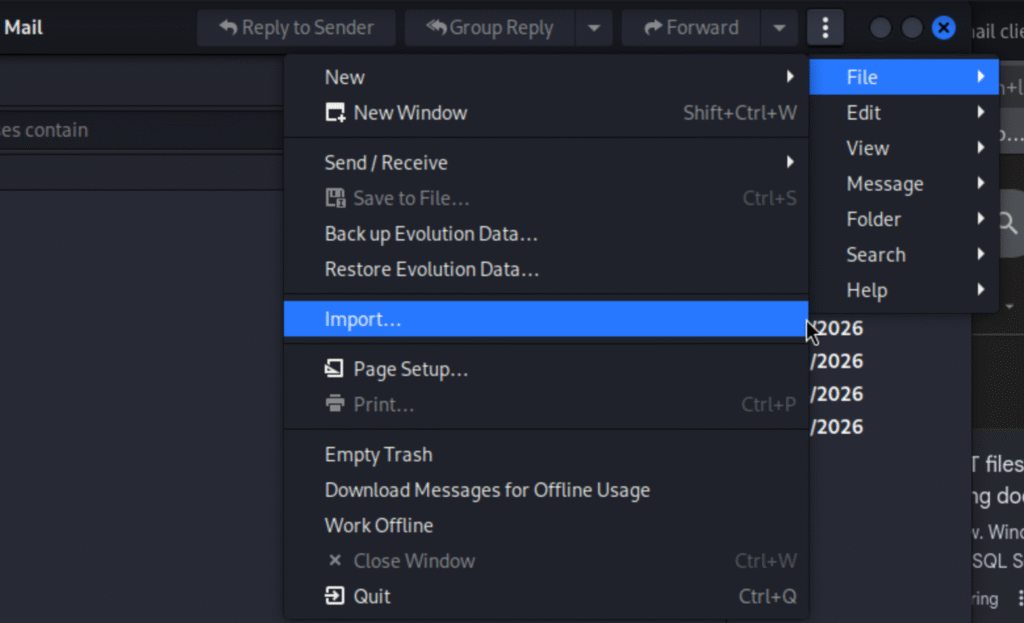Click the Forward button
Viewport: 1024px width, 623px height.
coord(691,28)
